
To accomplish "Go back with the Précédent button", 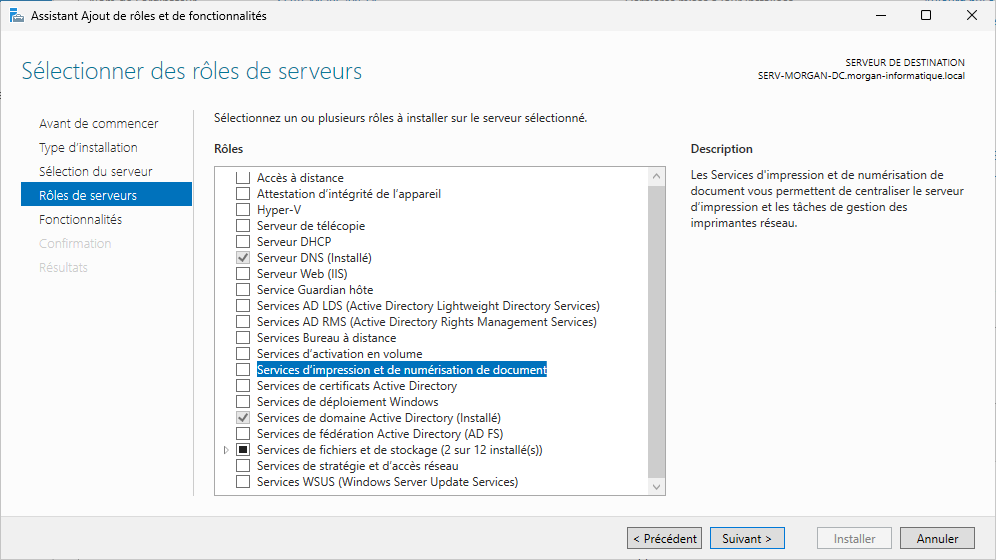I will 664,539.
